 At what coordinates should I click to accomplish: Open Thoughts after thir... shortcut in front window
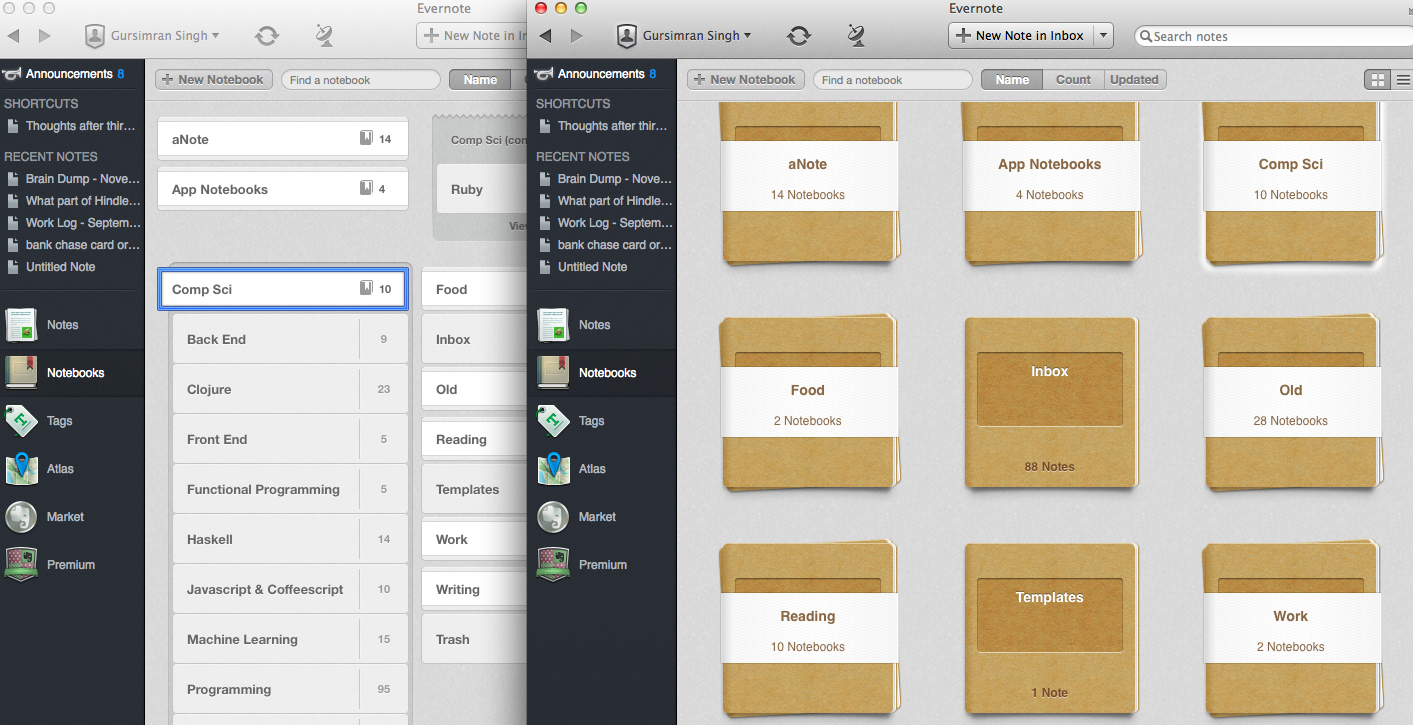pyautogui.click(x=604, y=126)
